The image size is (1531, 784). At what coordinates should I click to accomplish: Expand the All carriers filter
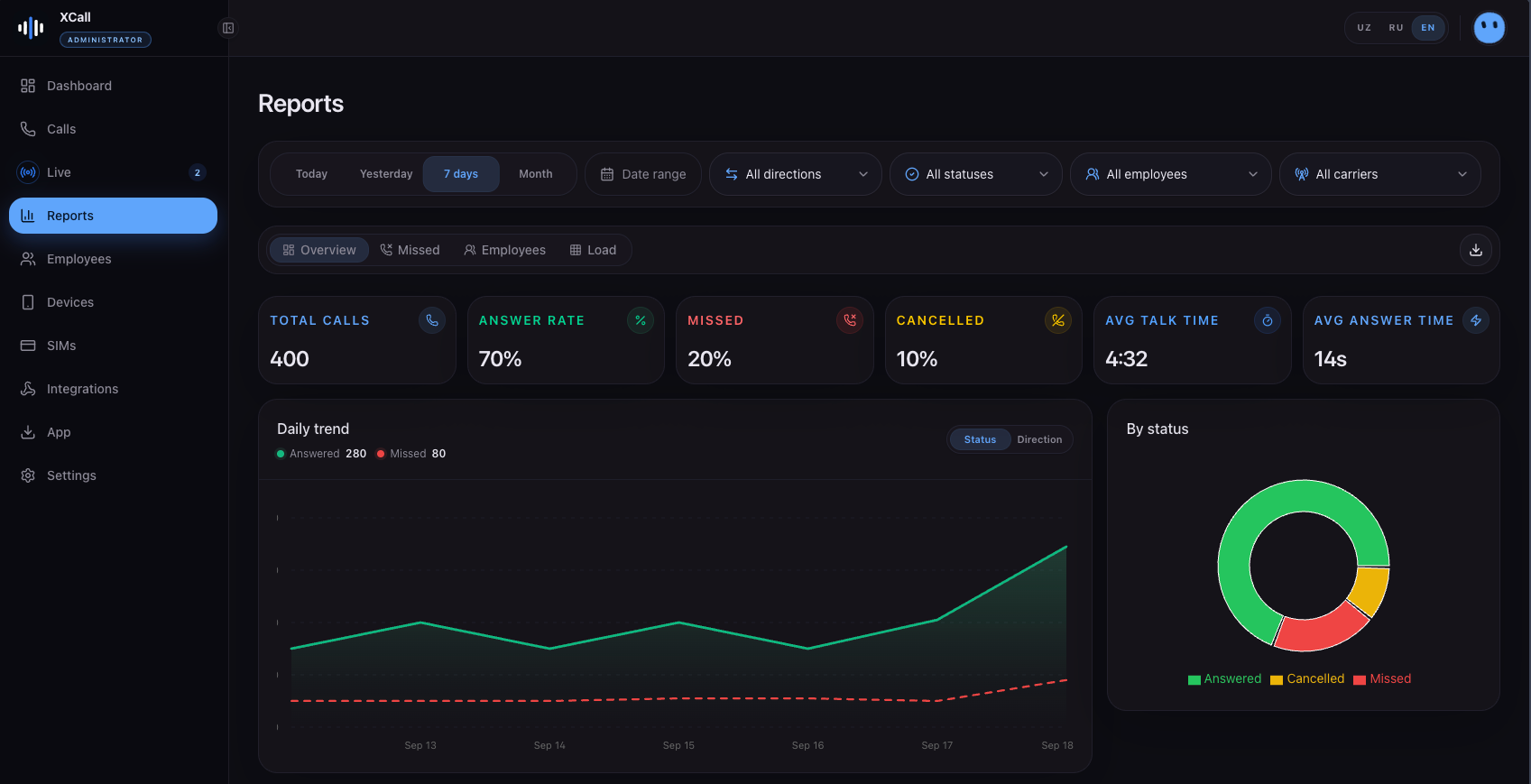(1380, 174)
